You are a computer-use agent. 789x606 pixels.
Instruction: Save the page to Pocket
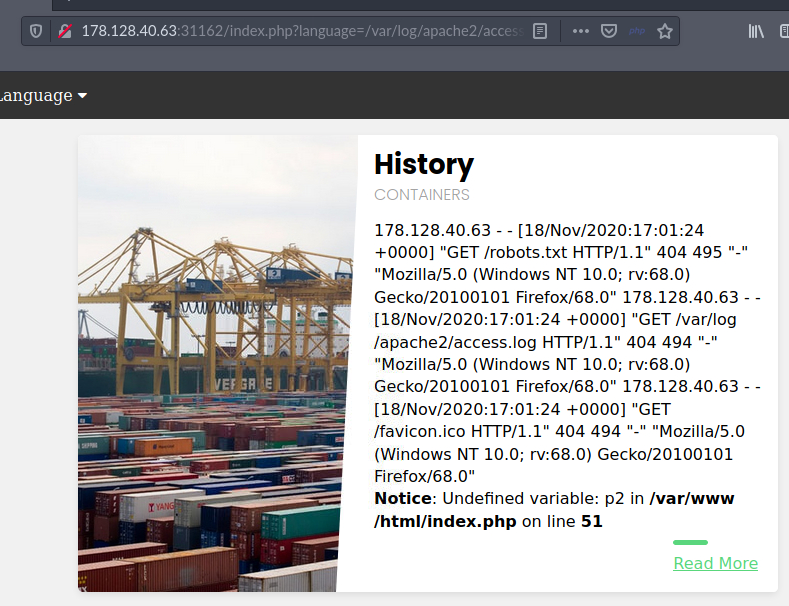point(608,31)
